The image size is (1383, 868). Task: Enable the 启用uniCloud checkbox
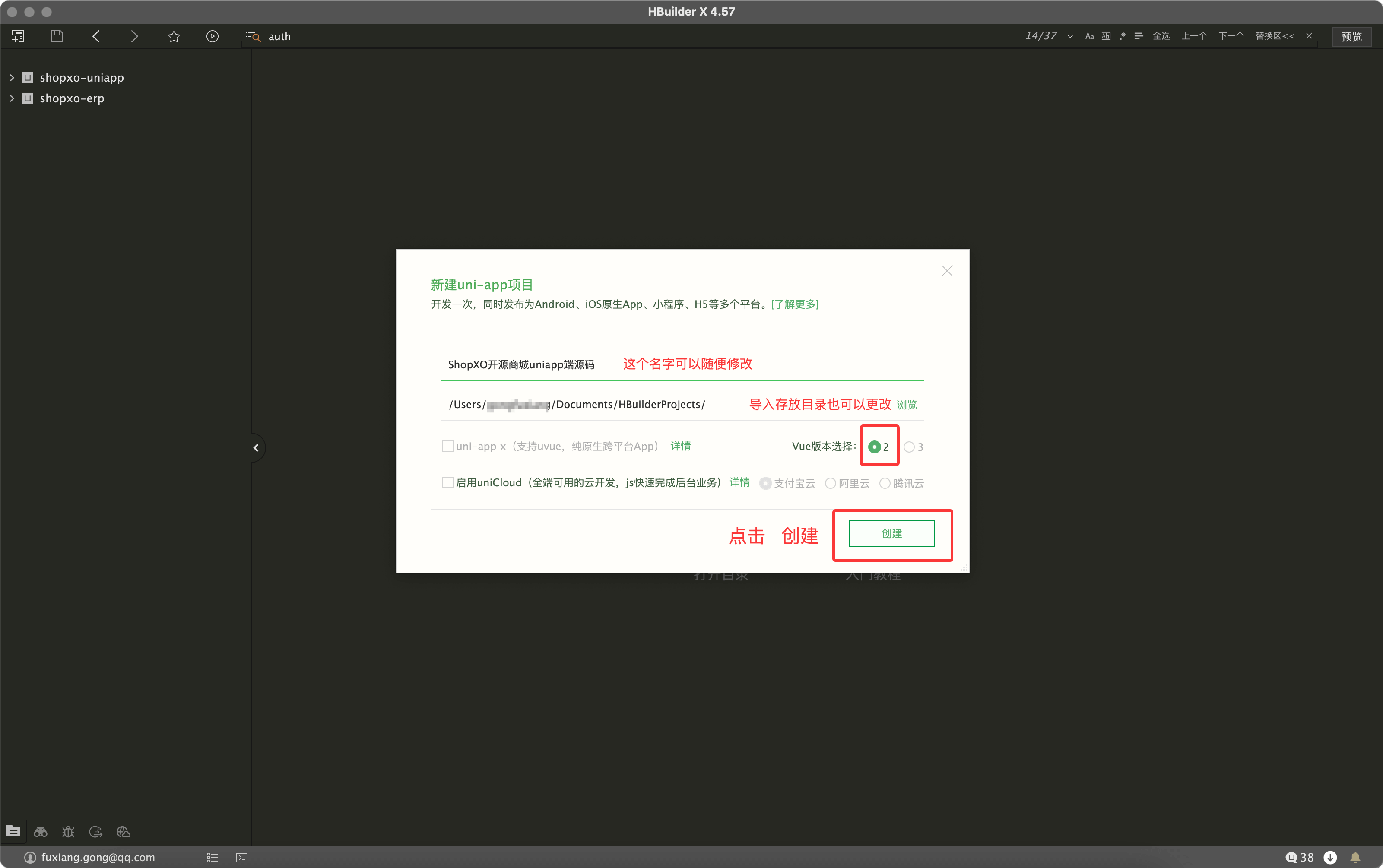tap(447, 482)
